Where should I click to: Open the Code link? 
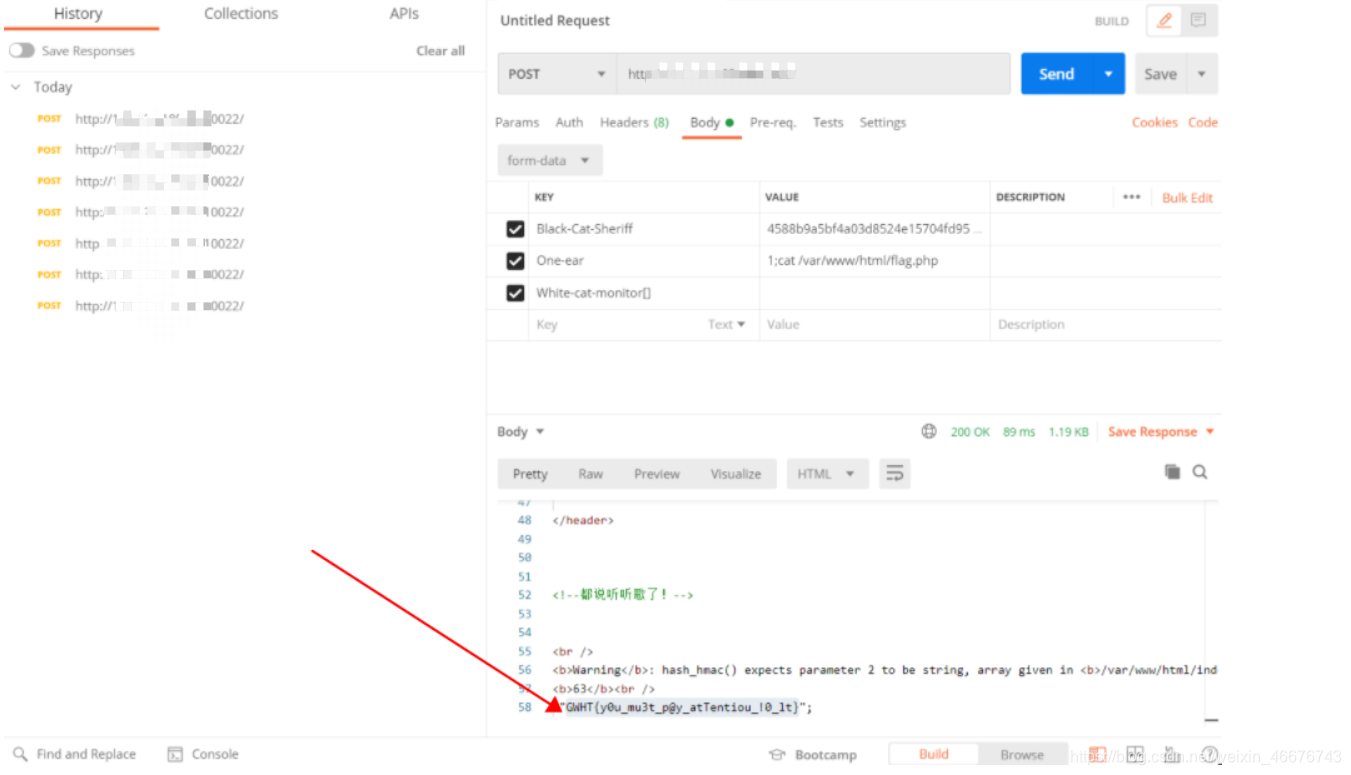pos(1203,122)
